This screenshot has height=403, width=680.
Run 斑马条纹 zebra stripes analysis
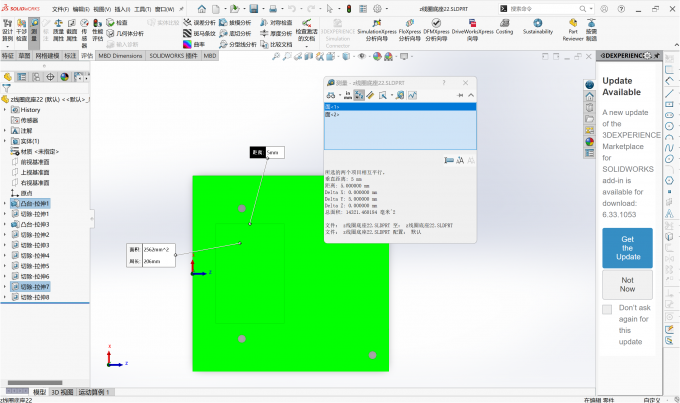point(199,33)
